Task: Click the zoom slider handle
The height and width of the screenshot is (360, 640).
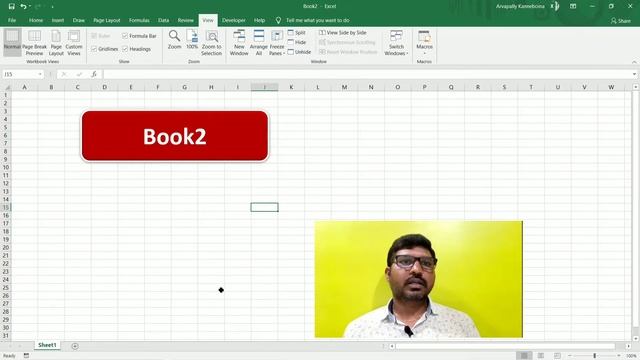Action: [x=594, y=356]
